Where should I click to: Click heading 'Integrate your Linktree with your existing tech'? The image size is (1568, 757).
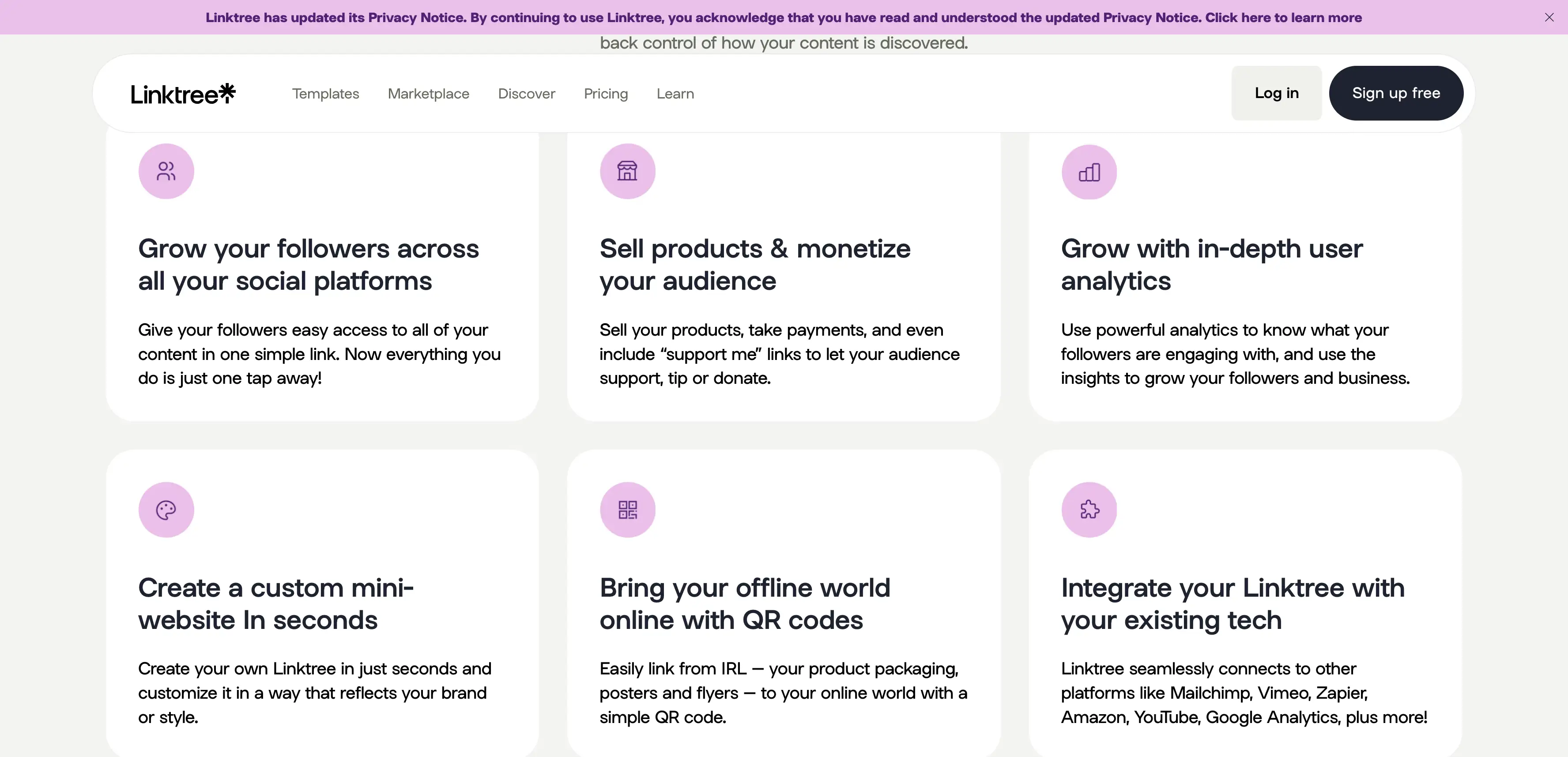(1233, 604)
